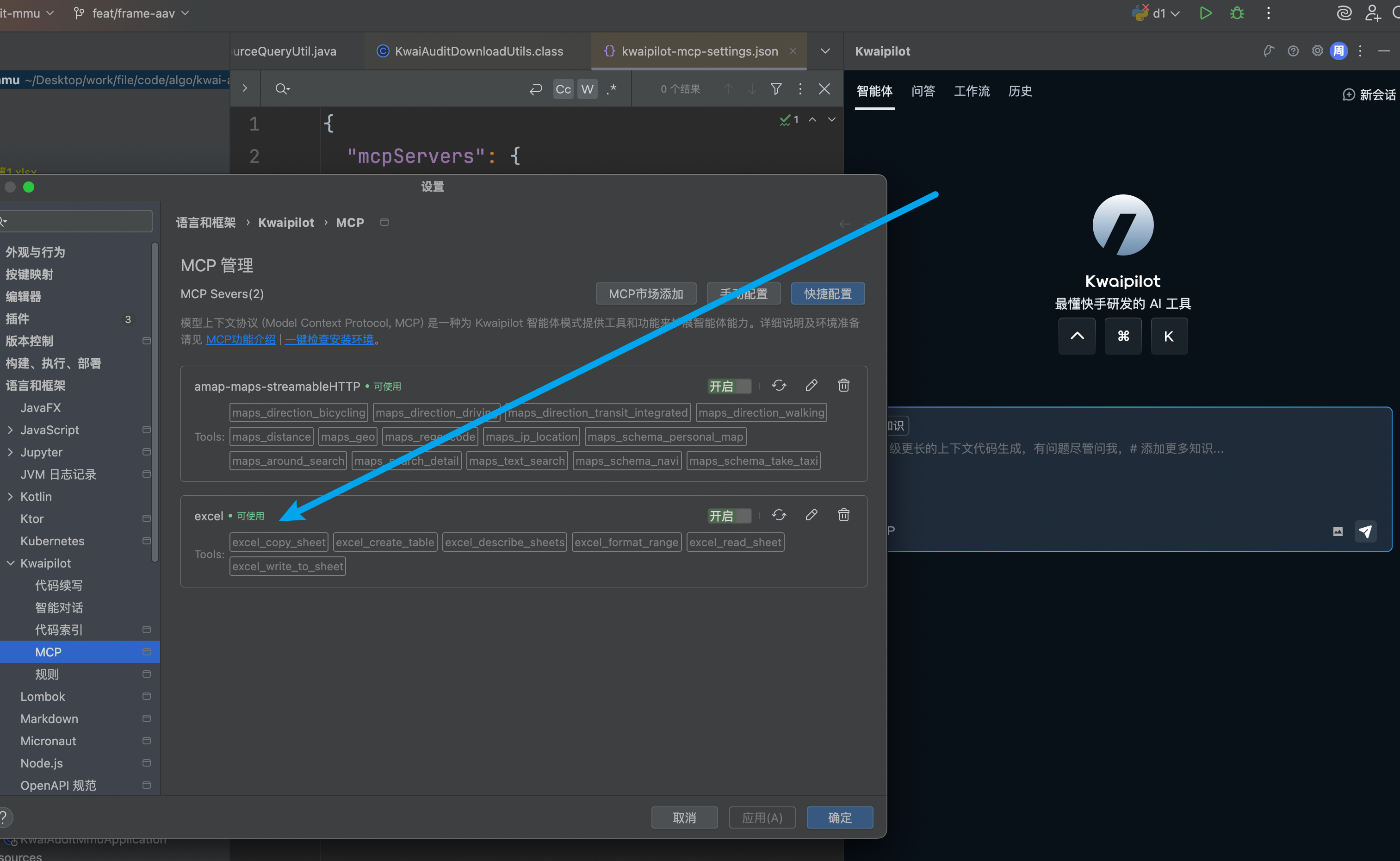Click the debug bug icon
The width and height of the screenshot is (1400, 861).
tap(1237, 13)
